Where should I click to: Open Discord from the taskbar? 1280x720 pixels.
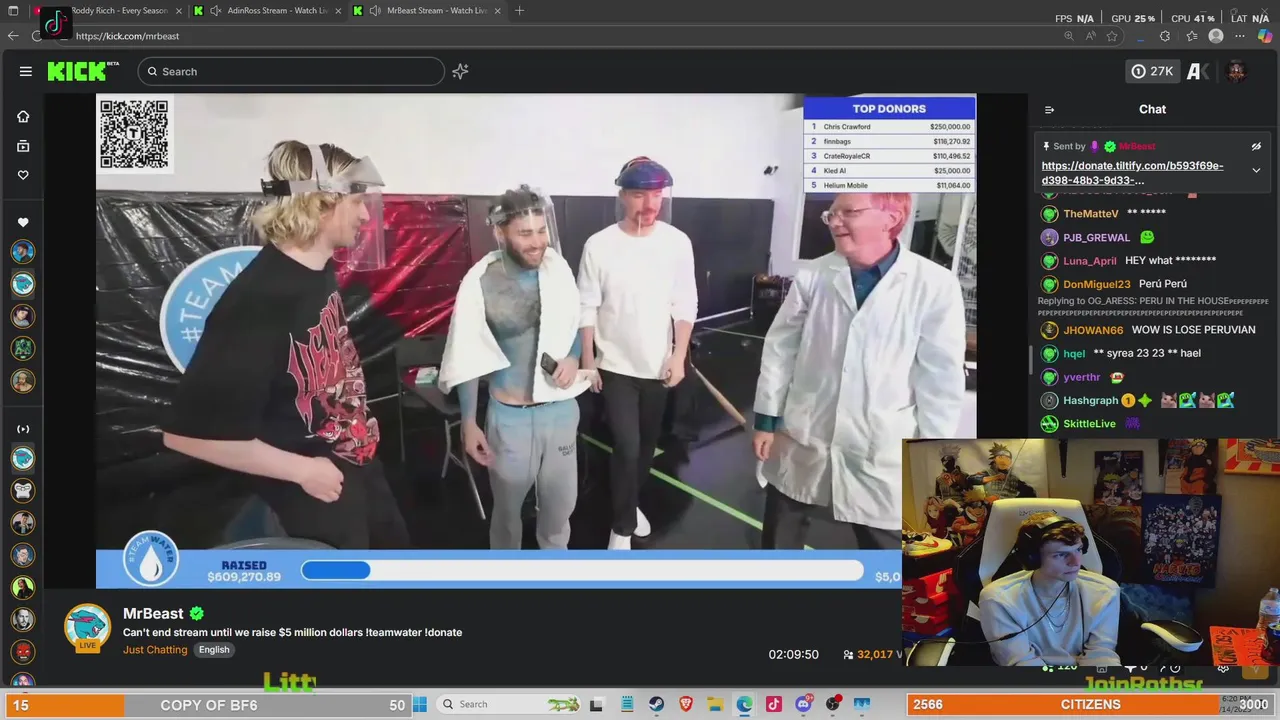tap(803, 704)
